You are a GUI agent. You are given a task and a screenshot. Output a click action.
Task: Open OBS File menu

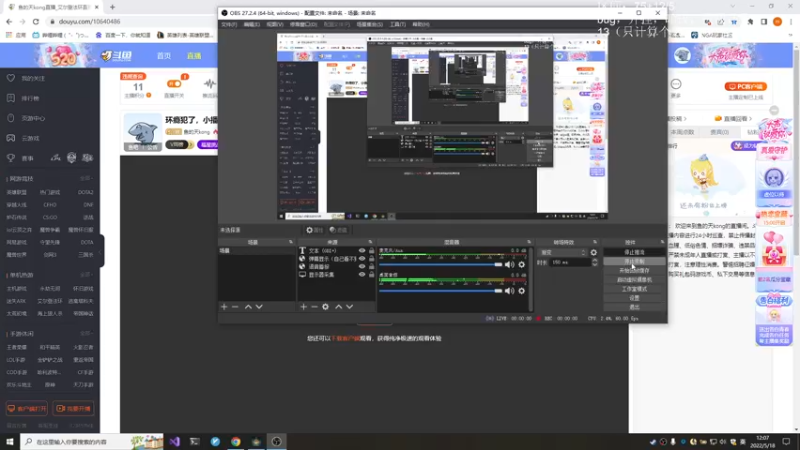229,24
